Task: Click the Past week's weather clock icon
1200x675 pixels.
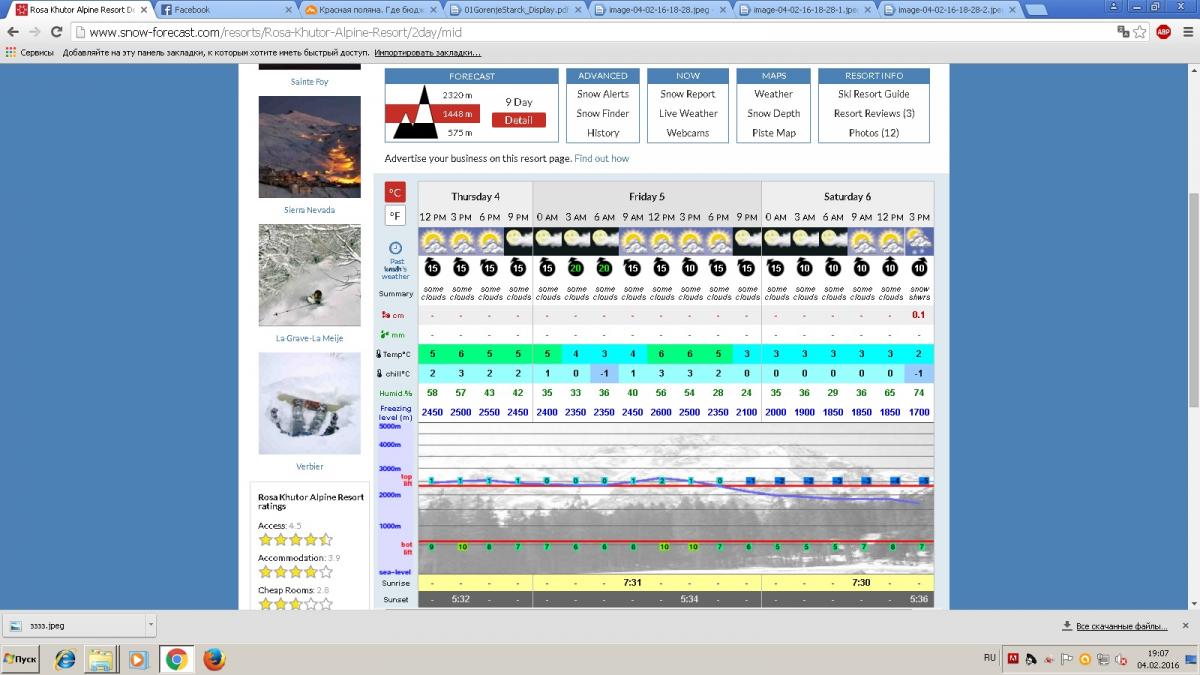Action: coord(396,247)
